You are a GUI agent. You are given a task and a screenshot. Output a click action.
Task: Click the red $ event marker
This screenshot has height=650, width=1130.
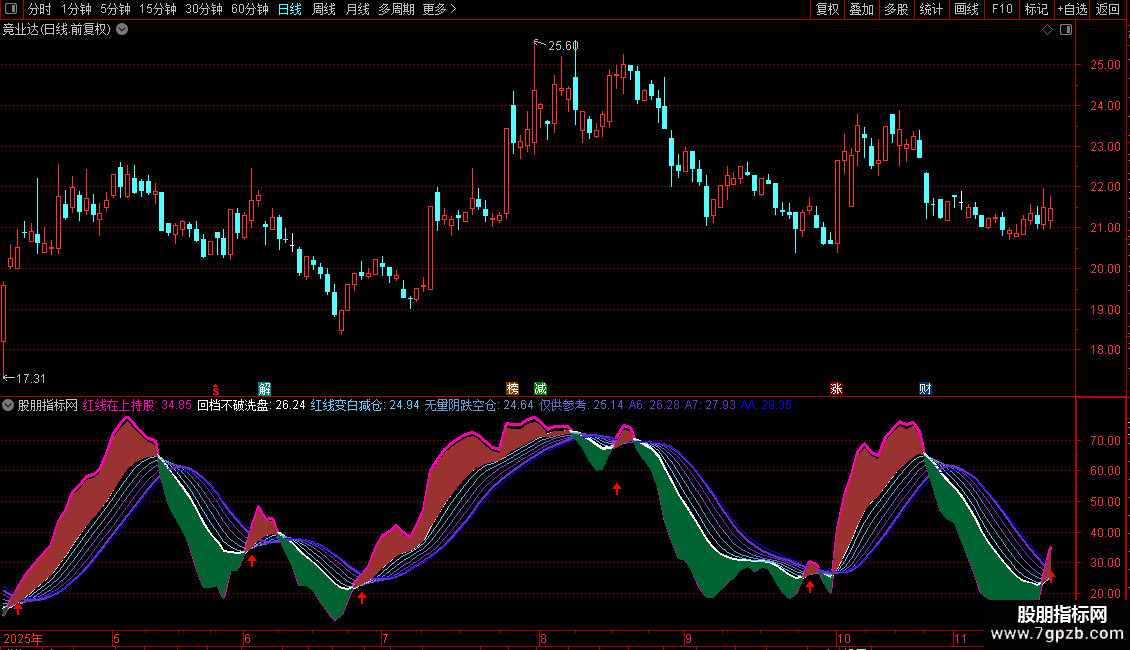tap(215, 389)
